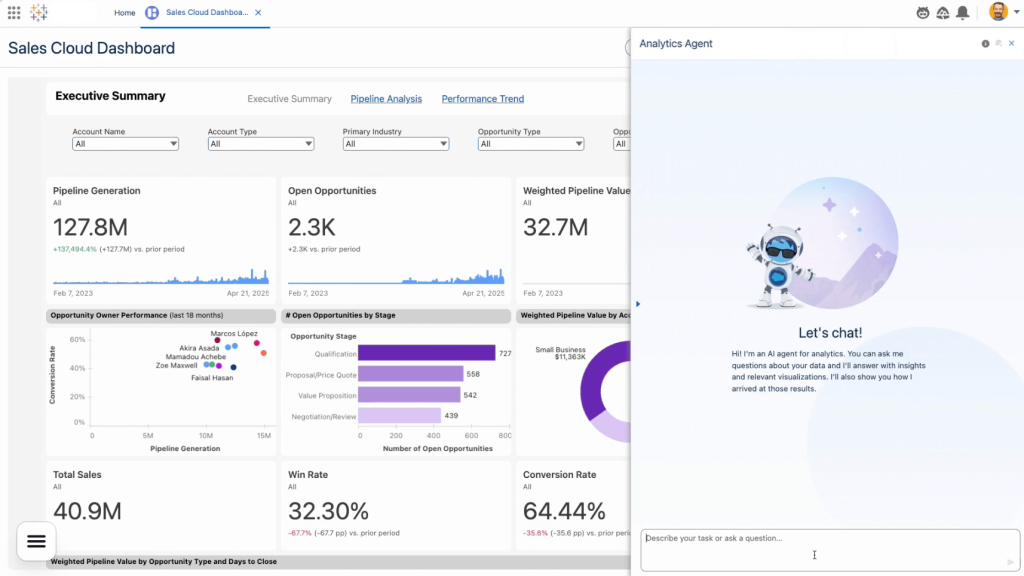Open the Salesforce App Launcher grid
Image resolution: width=1024 pixels, height=576 pixels.
coord(12,12)
